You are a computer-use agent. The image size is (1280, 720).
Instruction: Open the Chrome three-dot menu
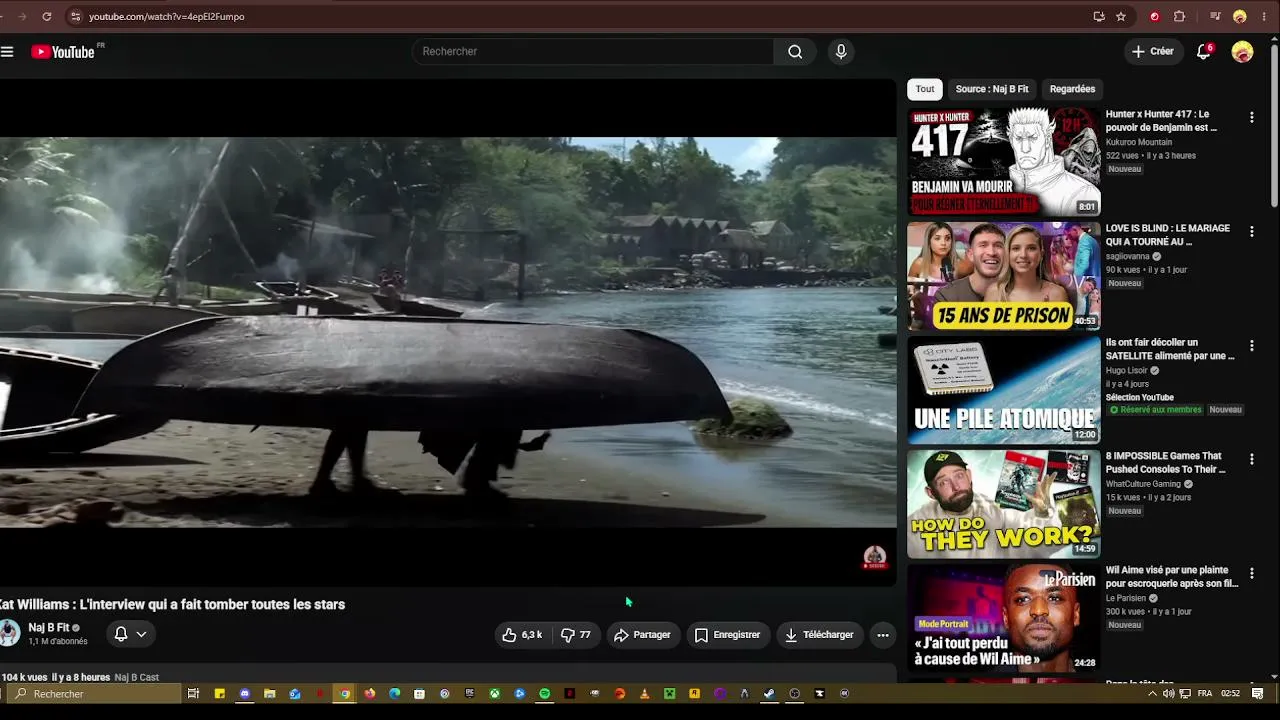(1264, 16)
